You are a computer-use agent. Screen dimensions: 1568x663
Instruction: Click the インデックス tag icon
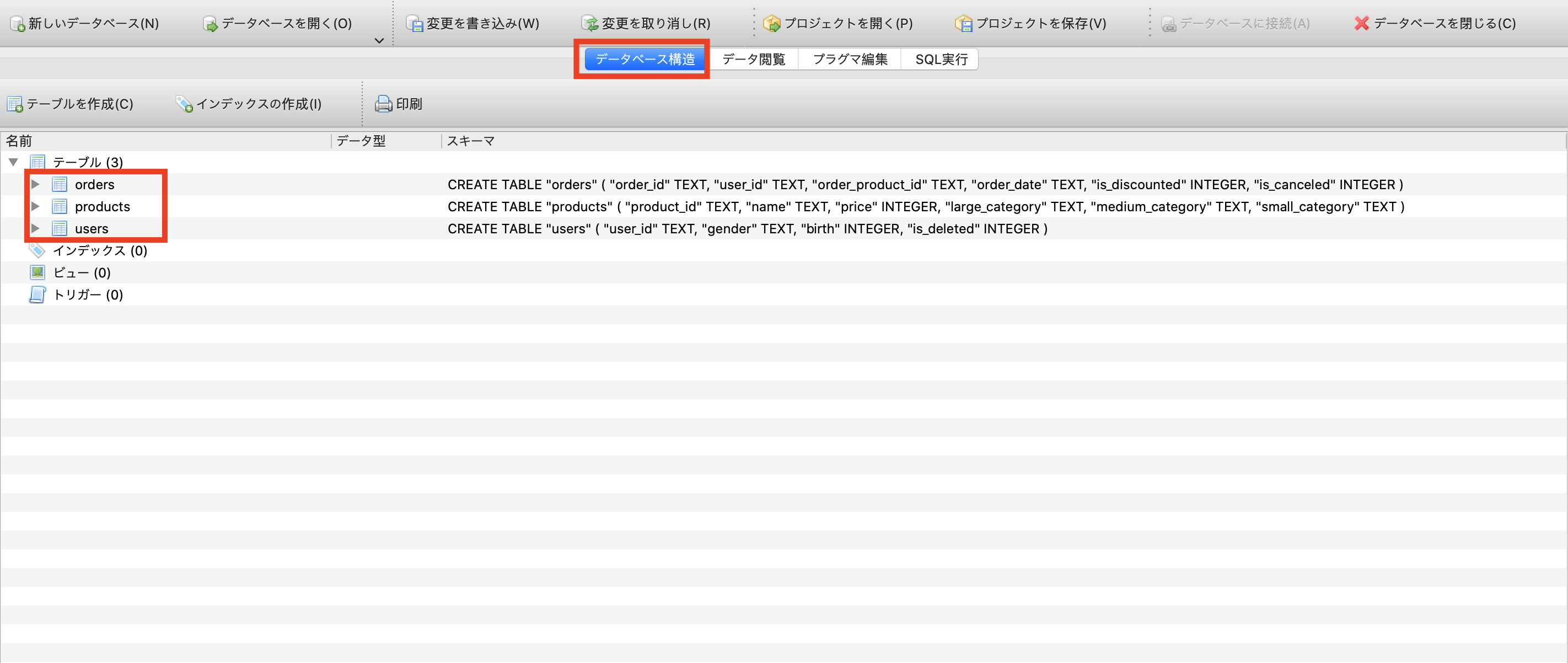tap(37, 250)
